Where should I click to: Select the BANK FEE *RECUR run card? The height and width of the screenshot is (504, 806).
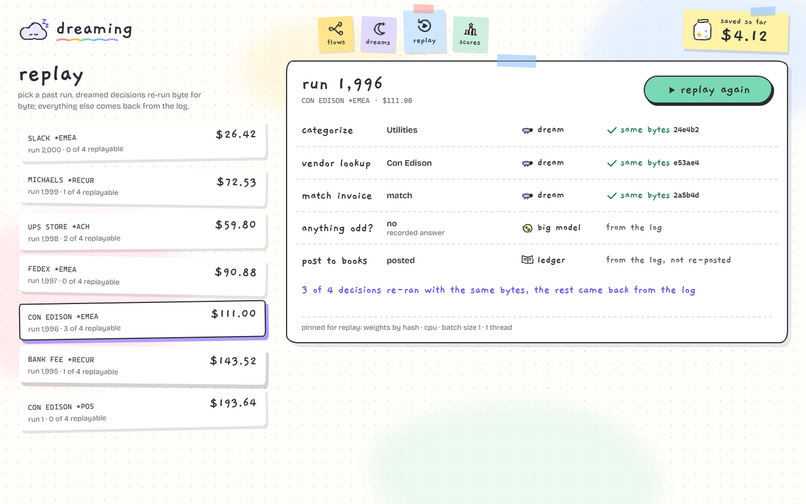click(x=142, y=365)
